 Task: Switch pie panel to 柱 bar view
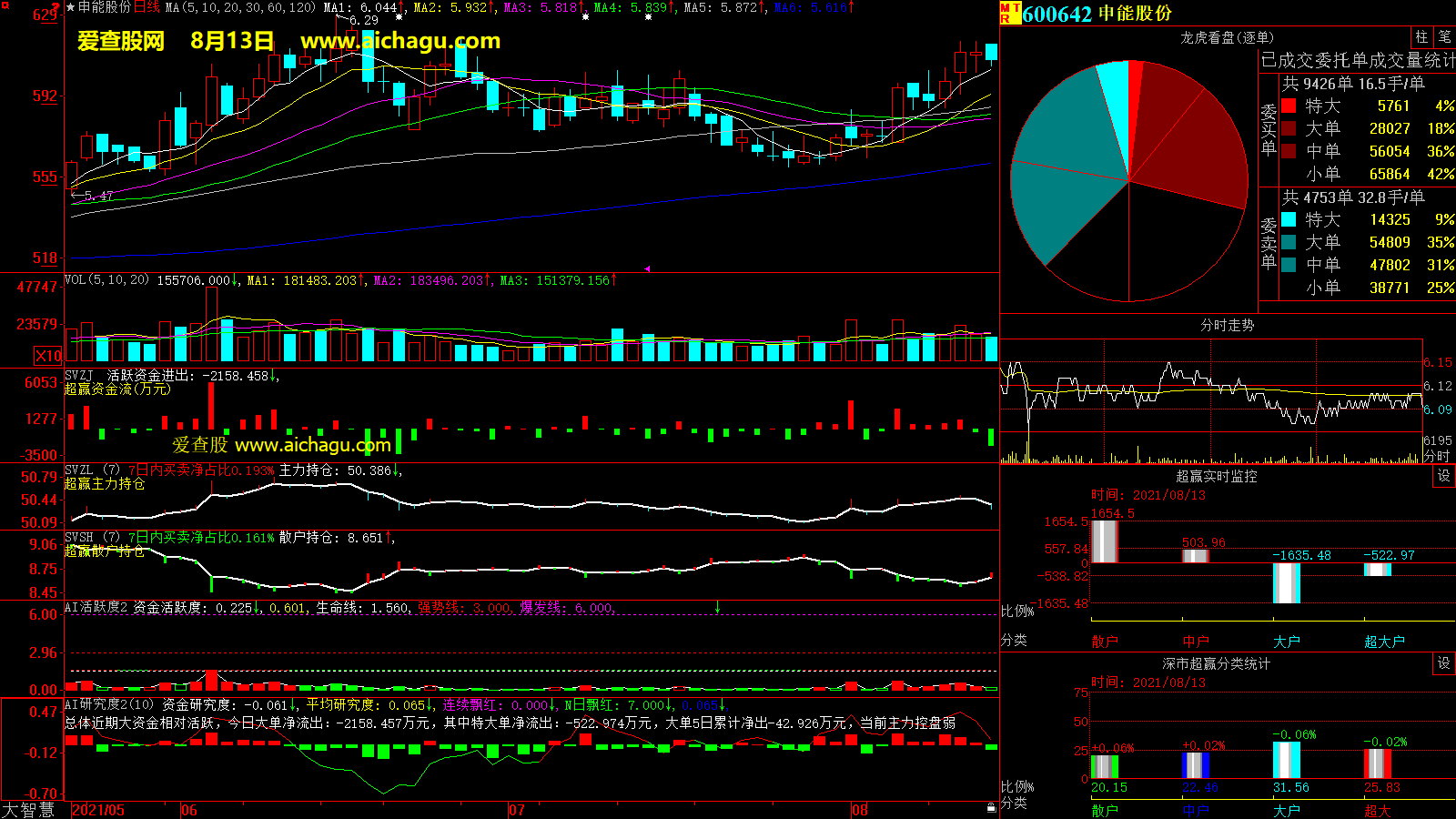point(1421,37)
